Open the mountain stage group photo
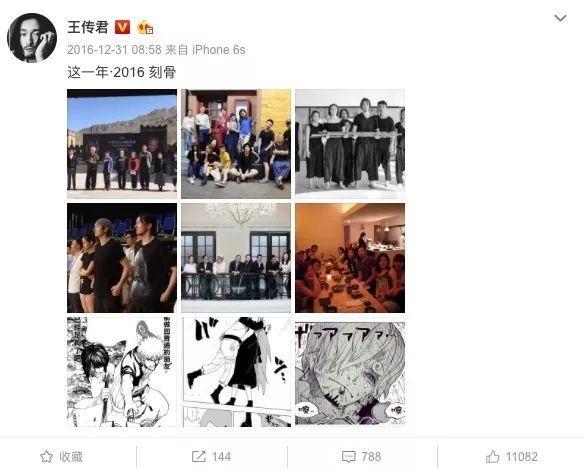The height and width of the screenshot is (474, 583). click(122, 144)
